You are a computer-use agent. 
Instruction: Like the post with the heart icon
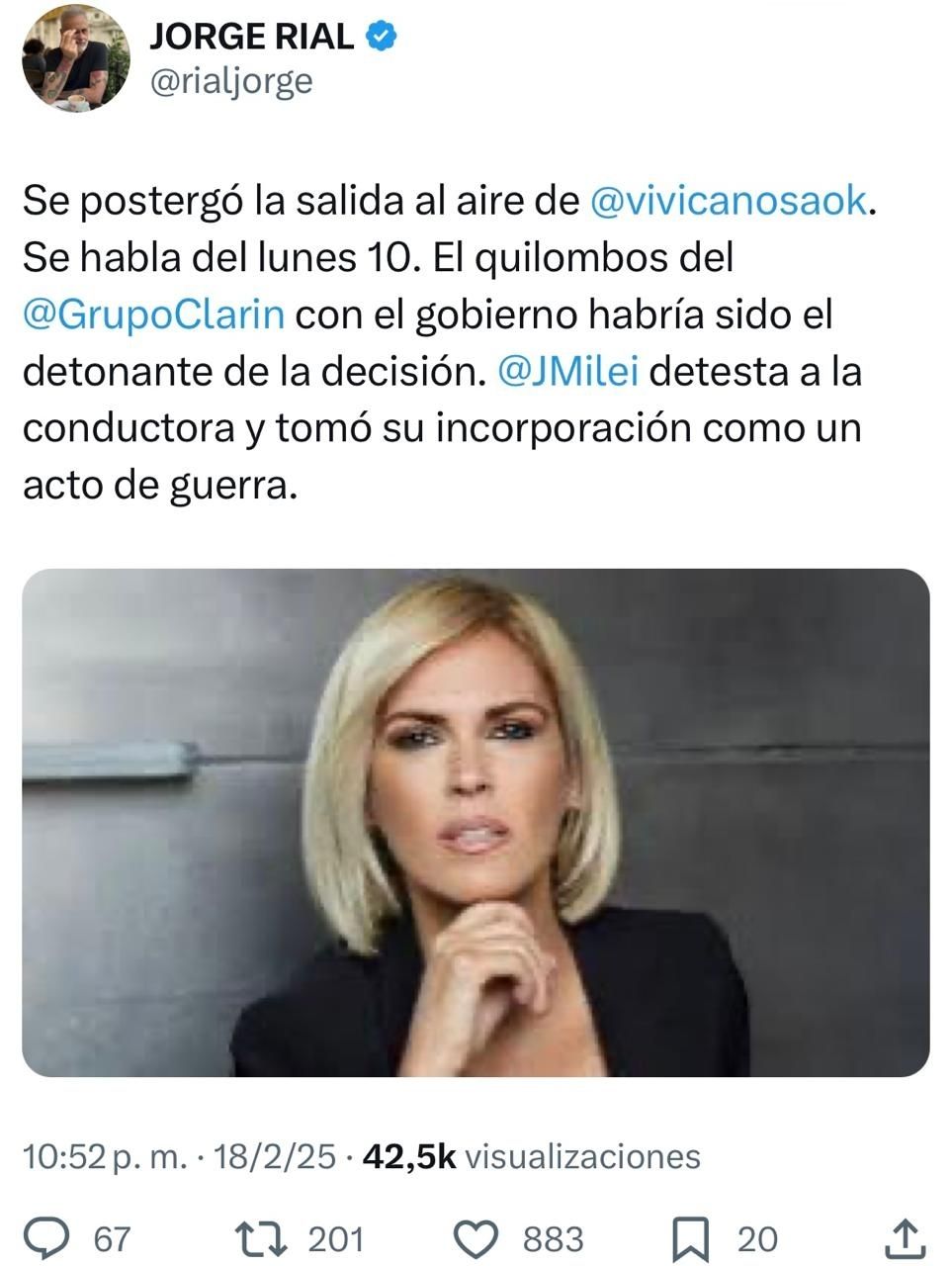(x=478, y=1238)
